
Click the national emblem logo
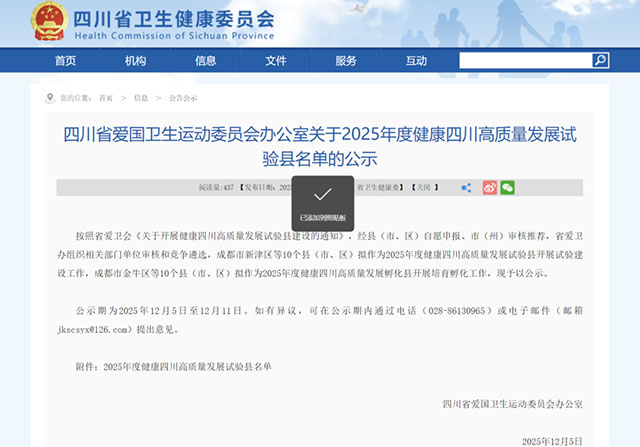click(x=47, y=21)
